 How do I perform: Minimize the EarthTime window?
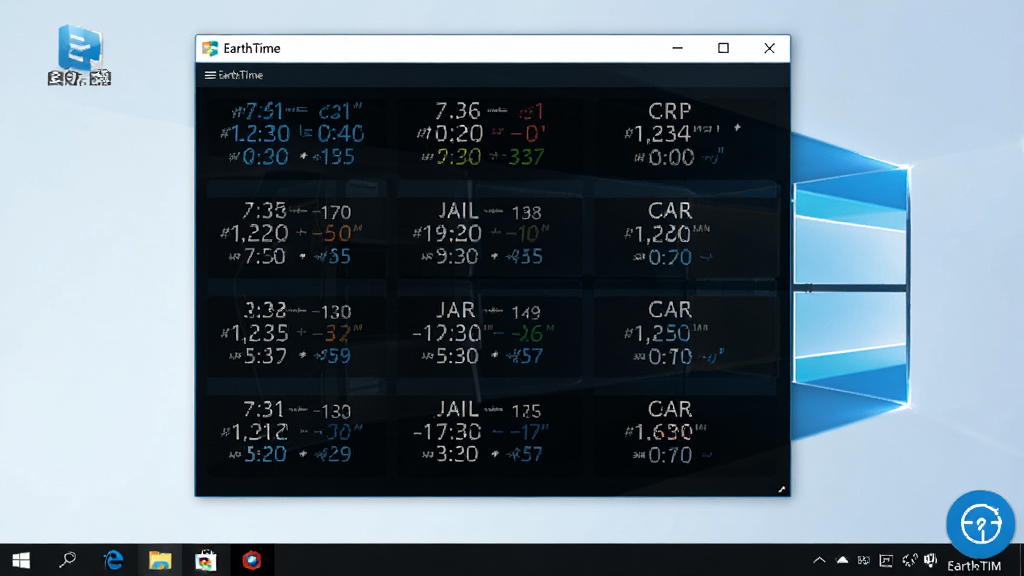(677, 48)
